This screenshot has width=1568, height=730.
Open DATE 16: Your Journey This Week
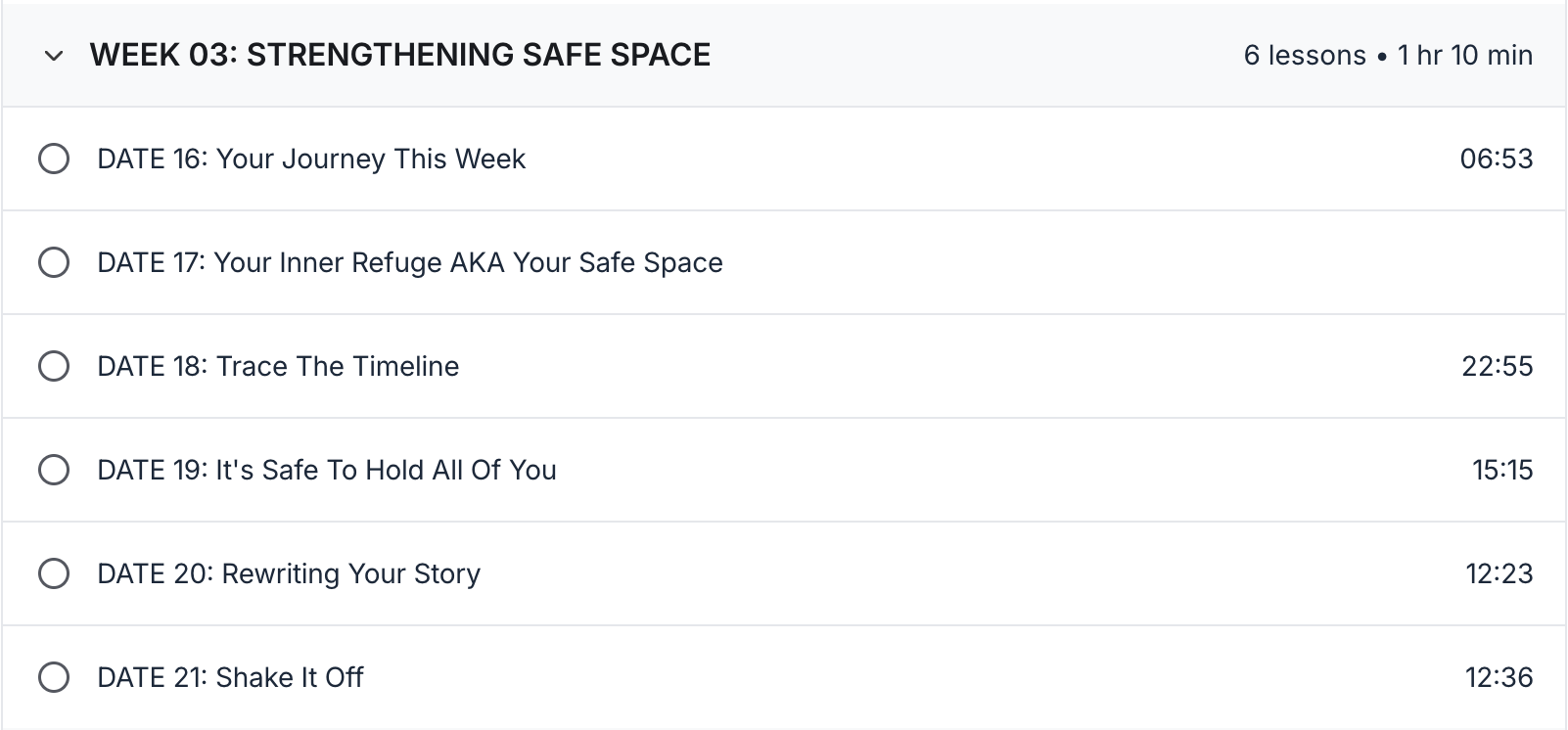(311, 159)
